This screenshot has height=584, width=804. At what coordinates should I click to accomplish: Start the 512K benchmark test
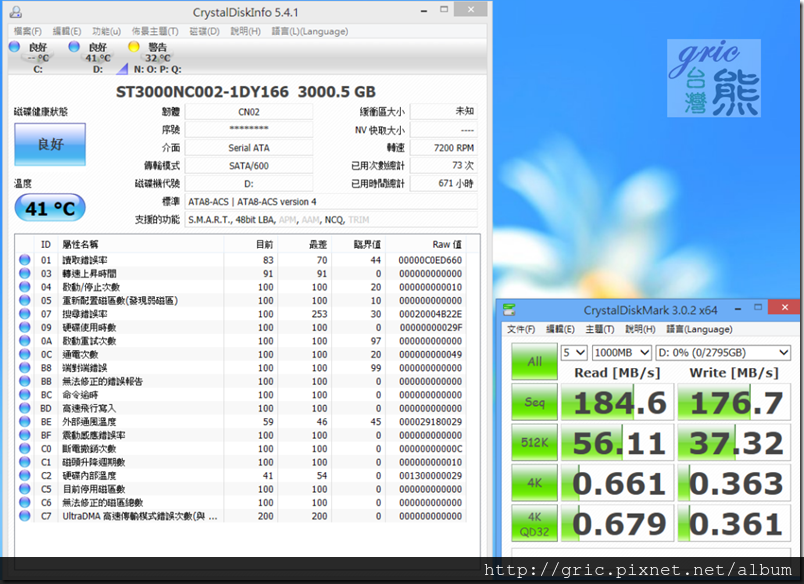pyautogui.click(x=534, y=442)
